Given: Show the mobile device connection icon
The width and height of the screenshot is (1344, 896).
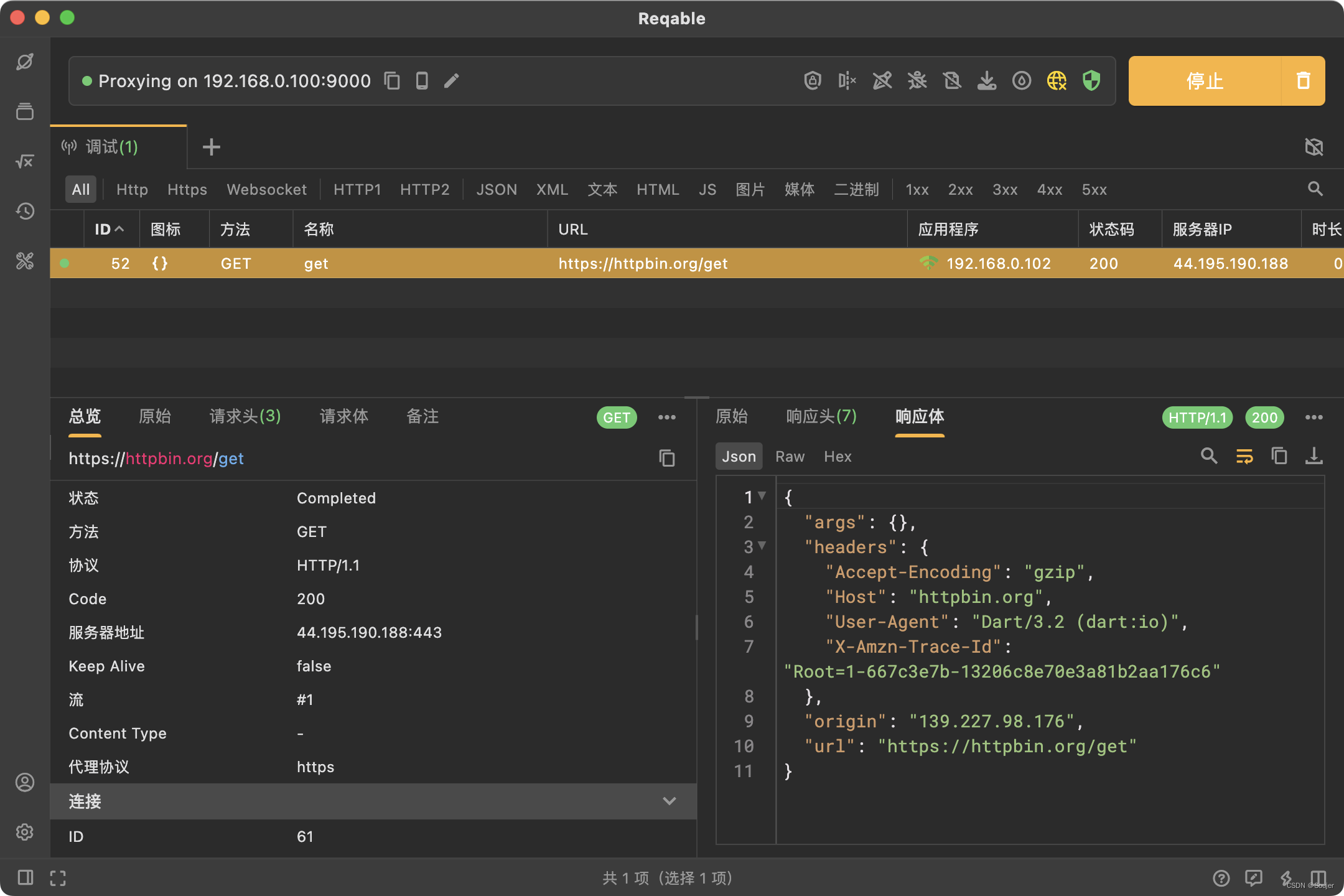Looking at the screenshot, I should click(422, 81).
